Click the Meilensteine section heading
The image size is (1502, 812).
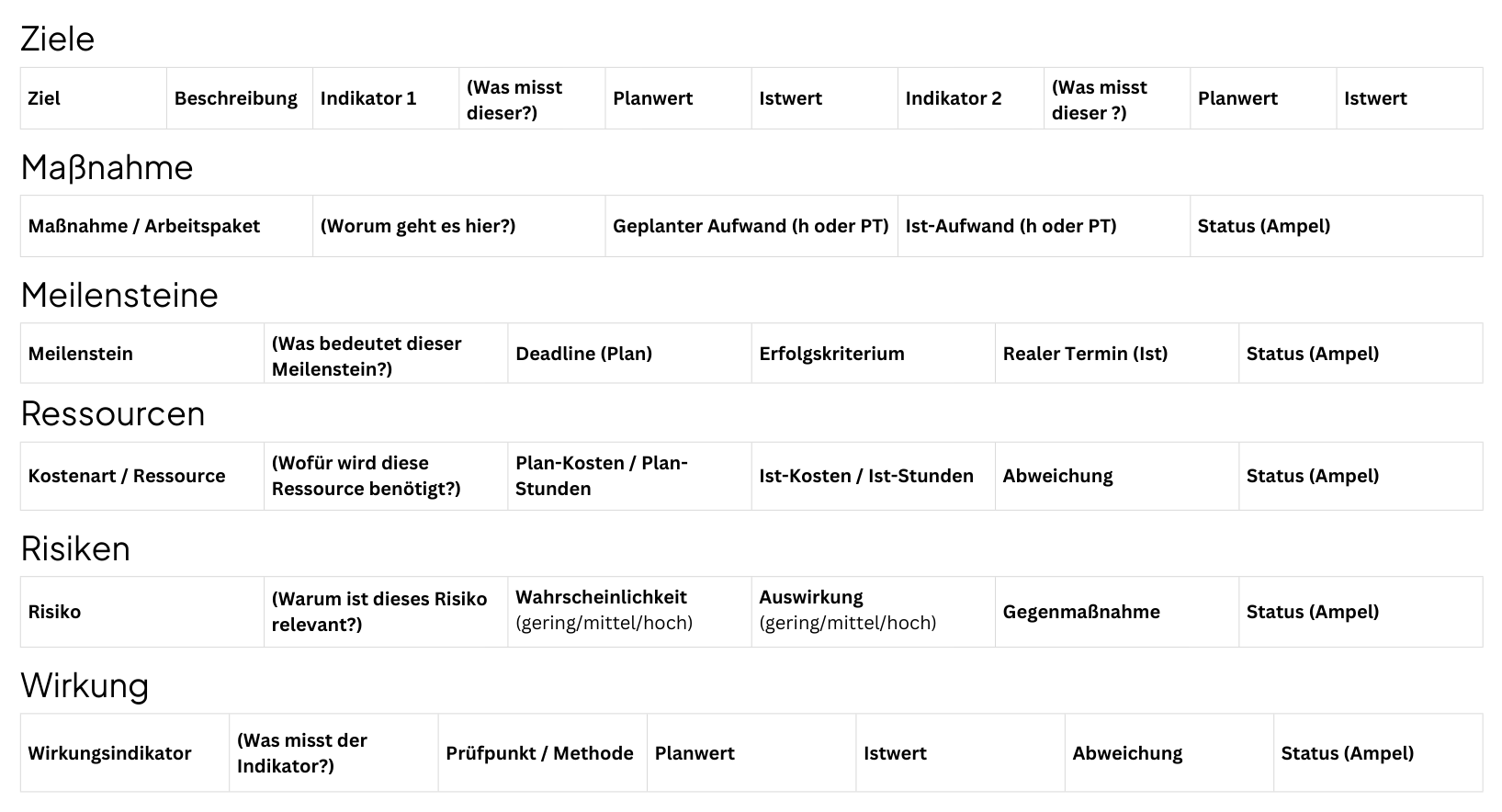click(x=119, y=295)
